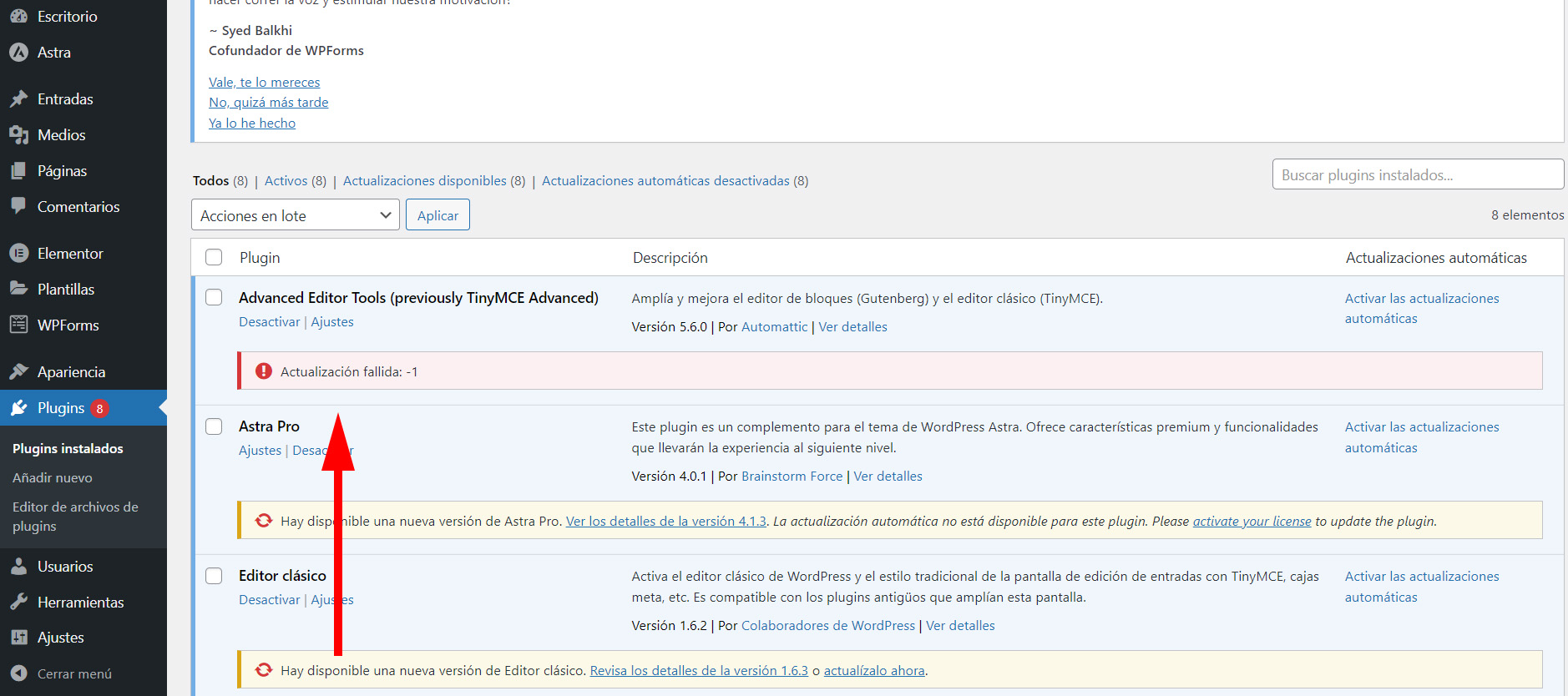The width and height of the screenshot is (1568, 696).
Task: Check the Astra Pro plugin checkbox
Action: 214,426
